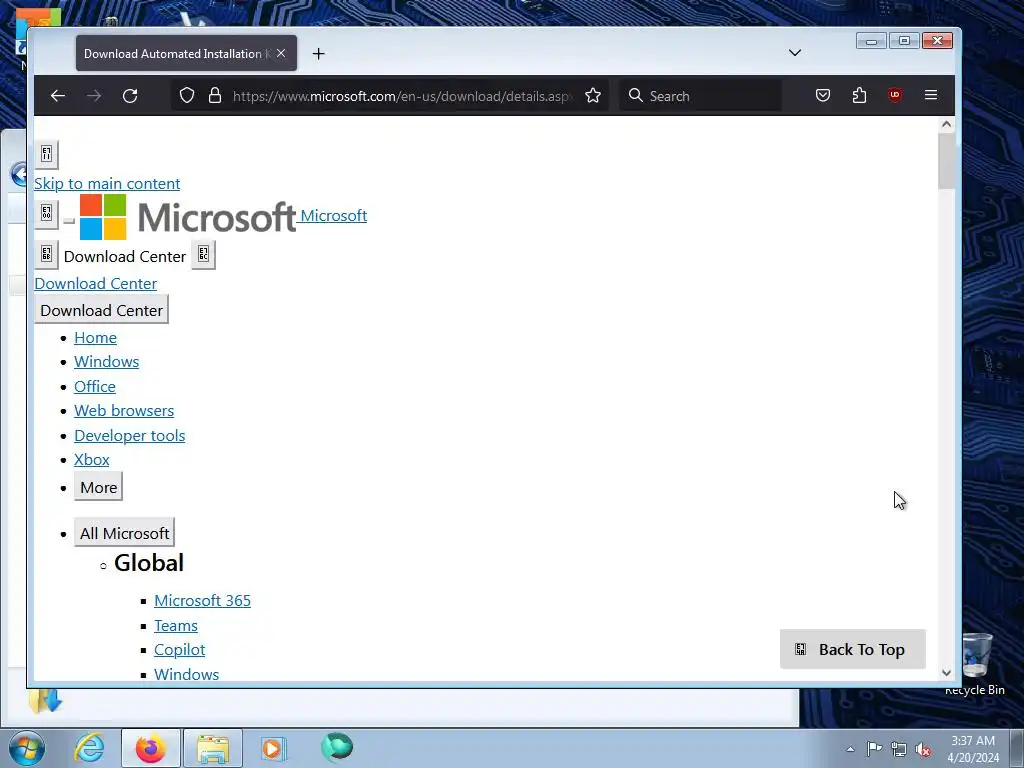1024x768 pixels.
Task: Launch Internet Explorer from the taskbar
Action: [89, 748]
